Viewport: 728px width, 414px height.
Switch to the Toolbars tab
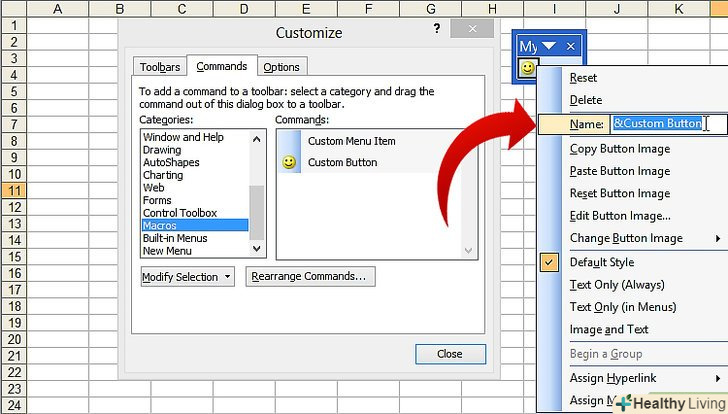pyautogui.click(x=160, y=67)
